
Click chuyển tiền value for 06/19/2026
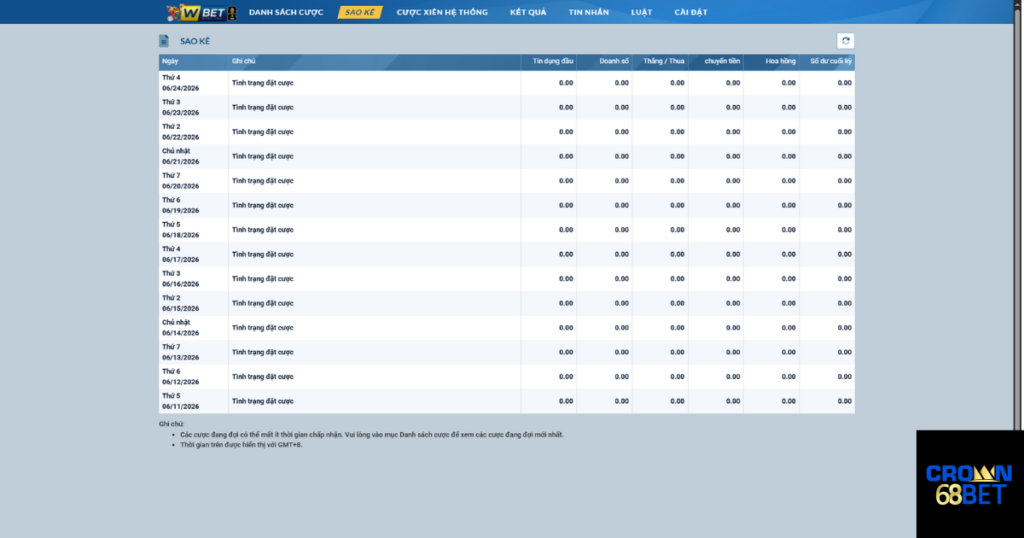coord(733,205)
